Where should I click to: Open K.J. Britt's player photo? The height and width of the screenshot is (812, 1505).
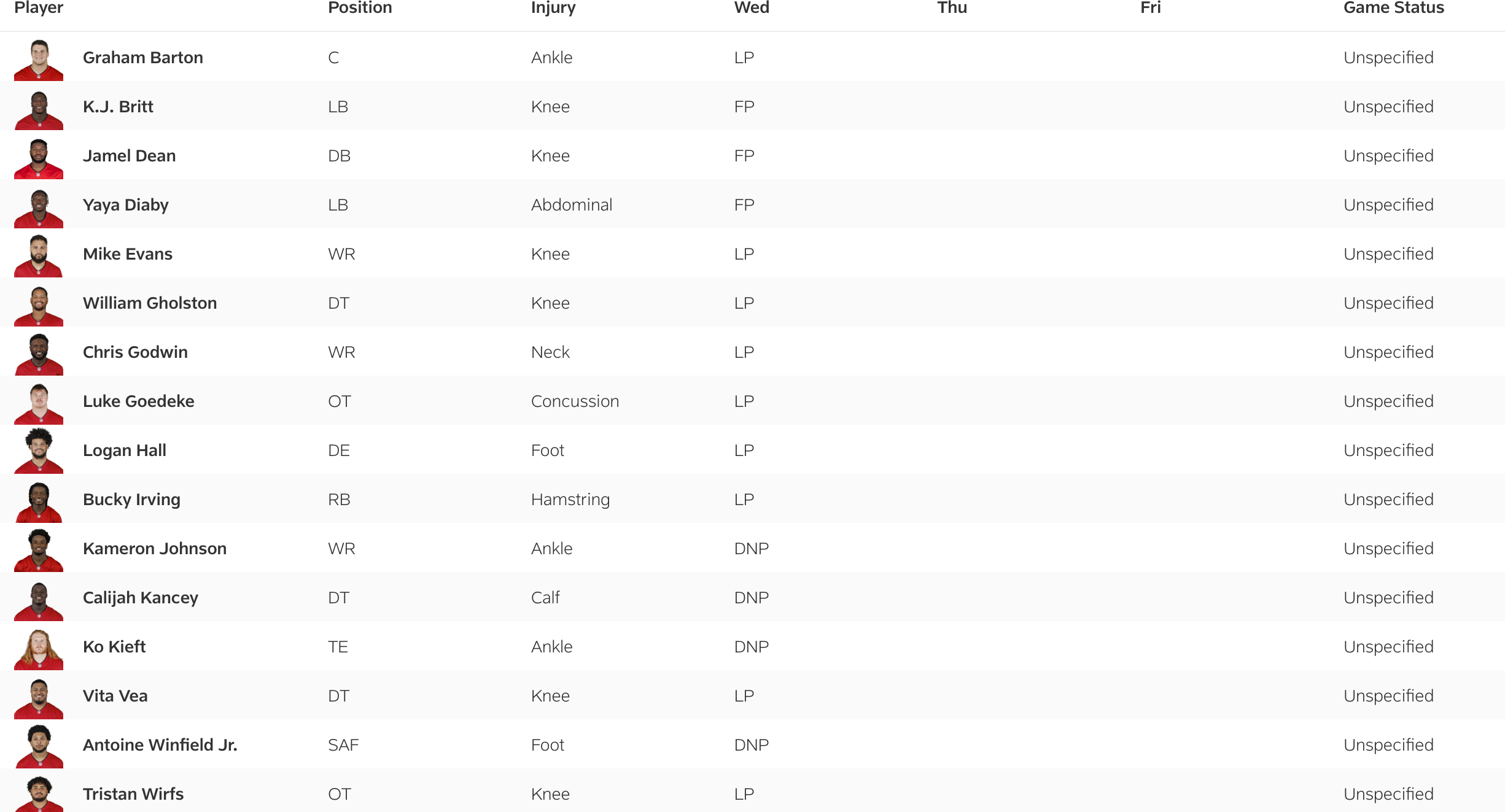(x=39, y=109)
